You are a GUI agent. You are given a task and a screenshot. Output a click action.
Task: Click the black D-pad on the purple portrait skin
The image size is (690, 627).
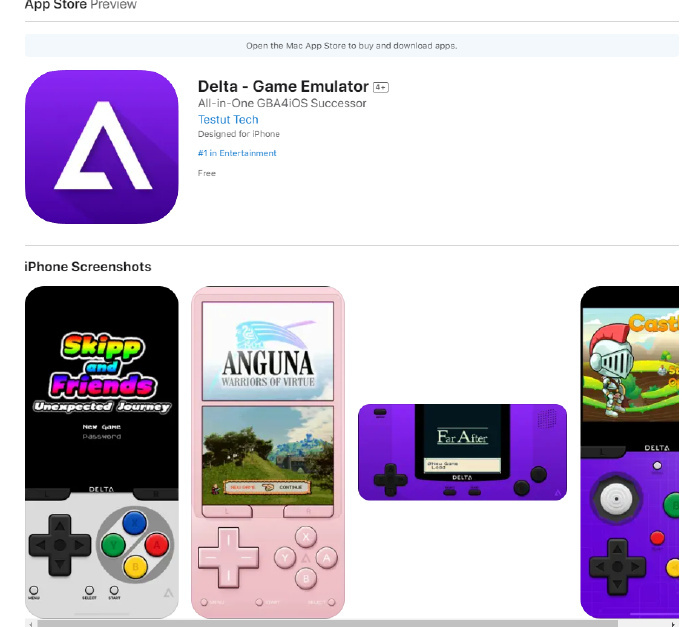click(617, 567)
